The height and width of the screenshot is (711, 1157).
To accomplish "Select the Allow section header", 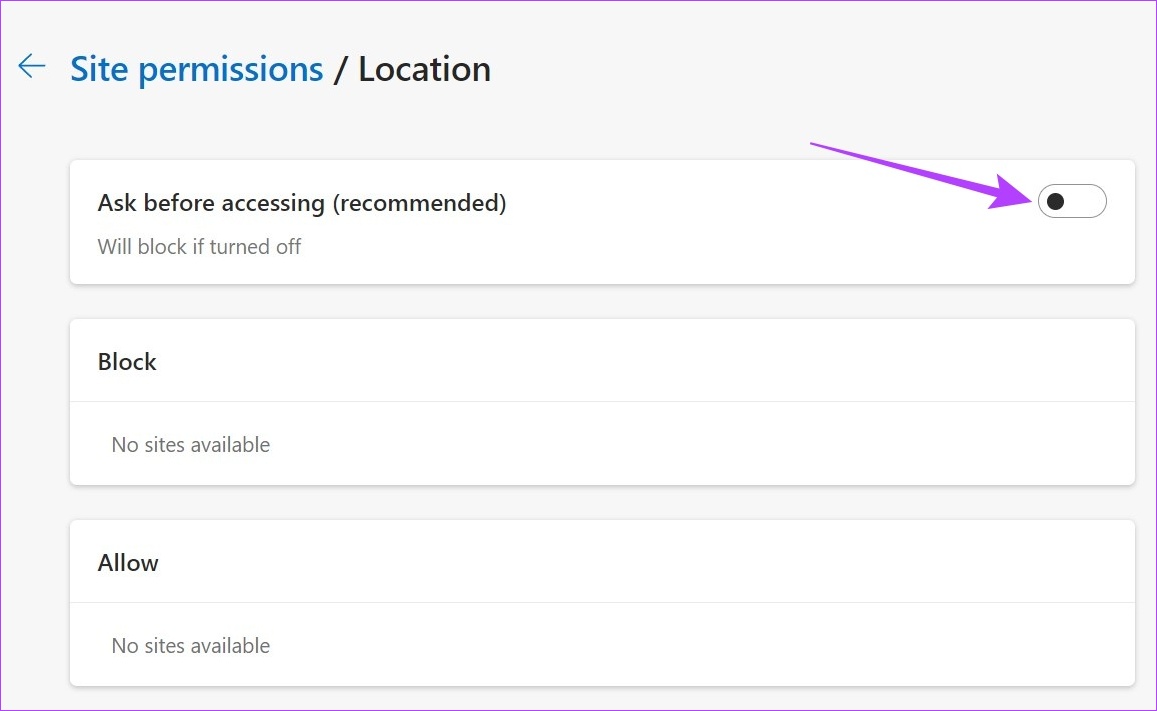I will pos(128,562).
